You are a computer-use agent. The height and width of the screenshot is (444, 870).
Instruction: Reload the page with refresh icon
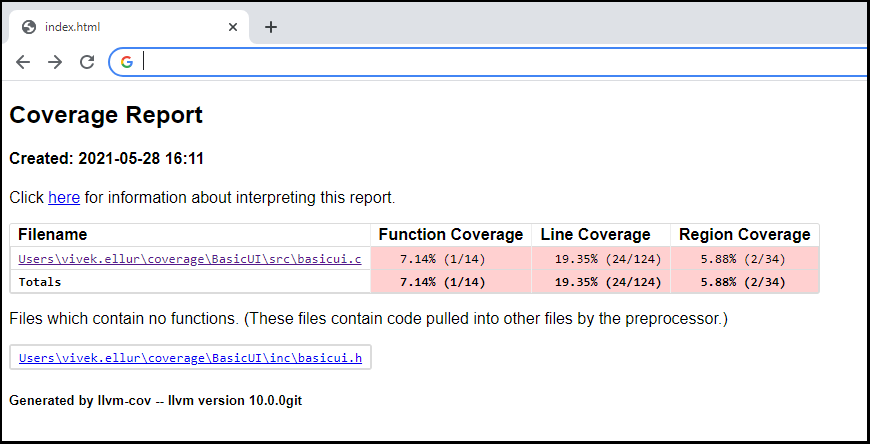click(x=87, y=62)
